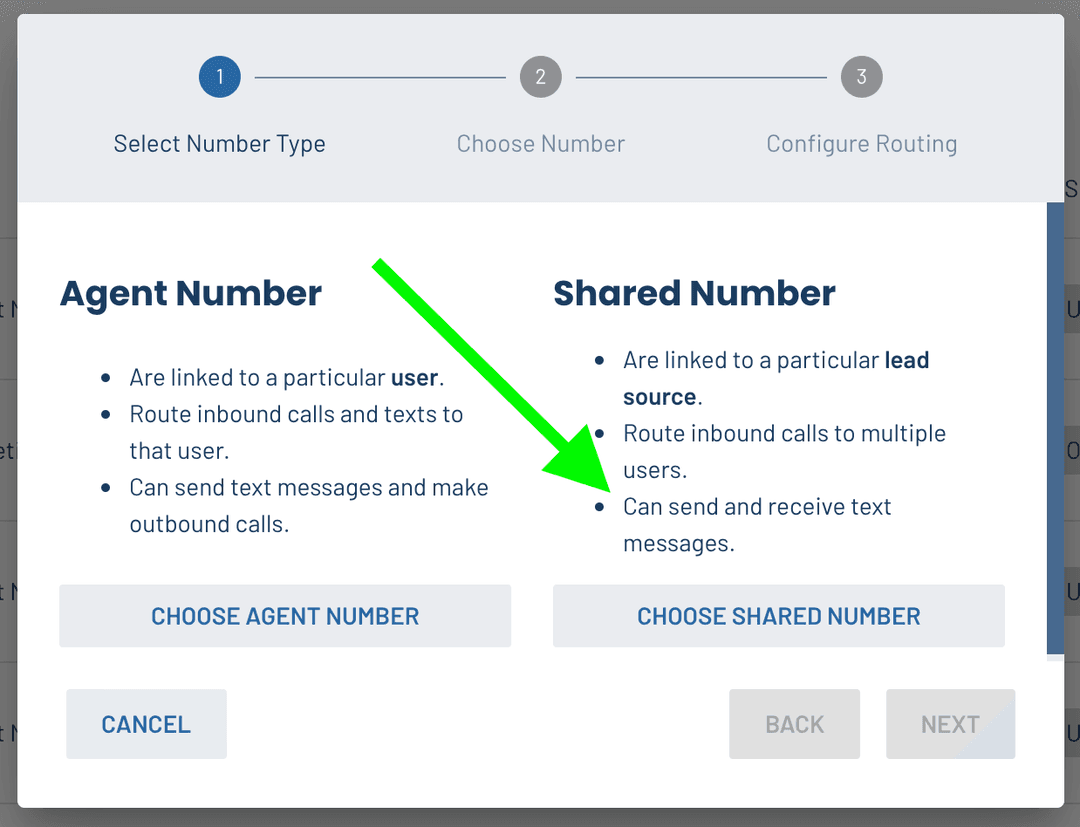This screenshot has width=1080, height=827.
Task: Go to the 'Choose Number' step label
Action: 541,144
